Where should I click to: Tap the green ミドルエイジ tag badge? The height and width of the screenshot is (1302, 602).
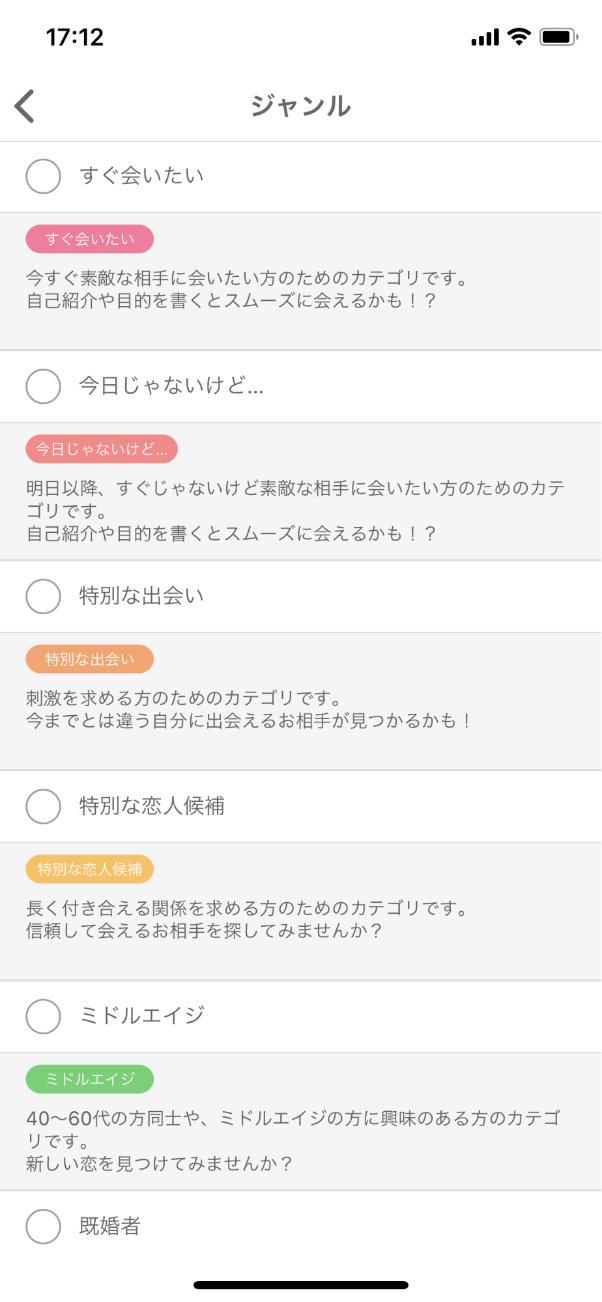(x=89, y=1079)
